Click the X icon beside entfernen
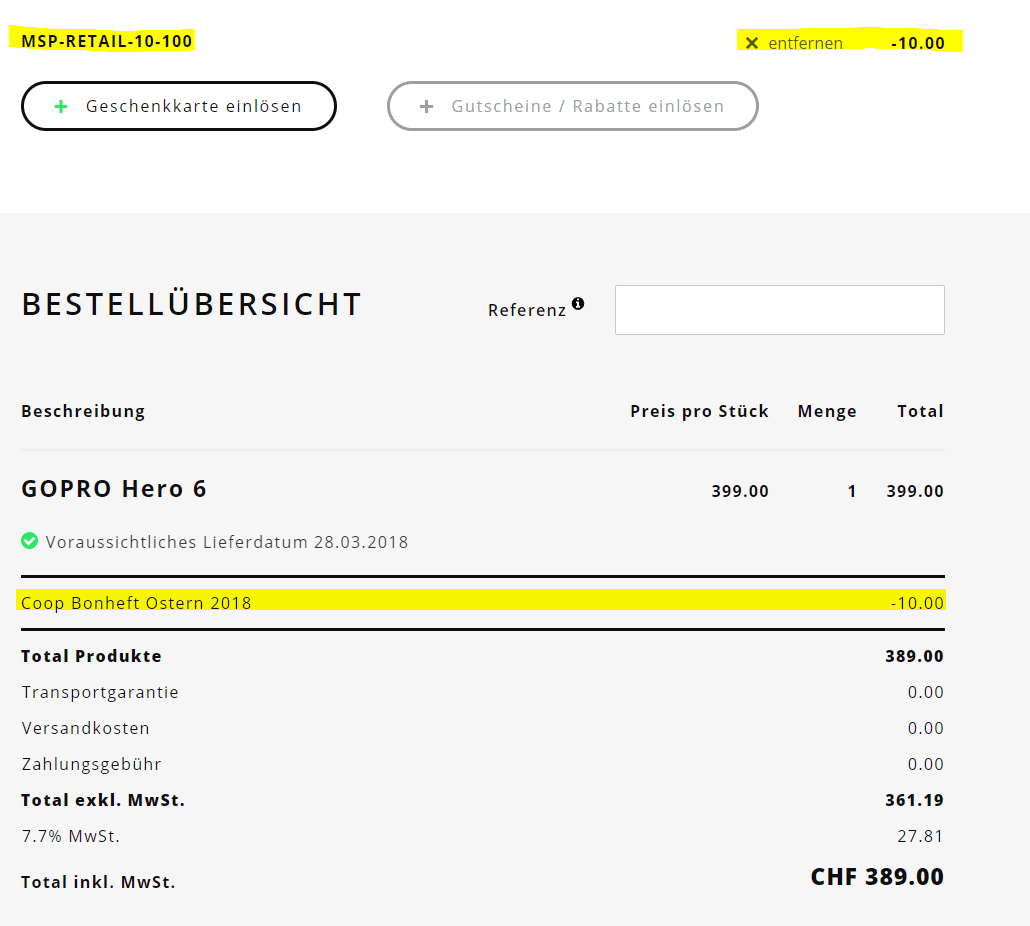The width and height of the screenshot is (1030, 926). (752, 43)
